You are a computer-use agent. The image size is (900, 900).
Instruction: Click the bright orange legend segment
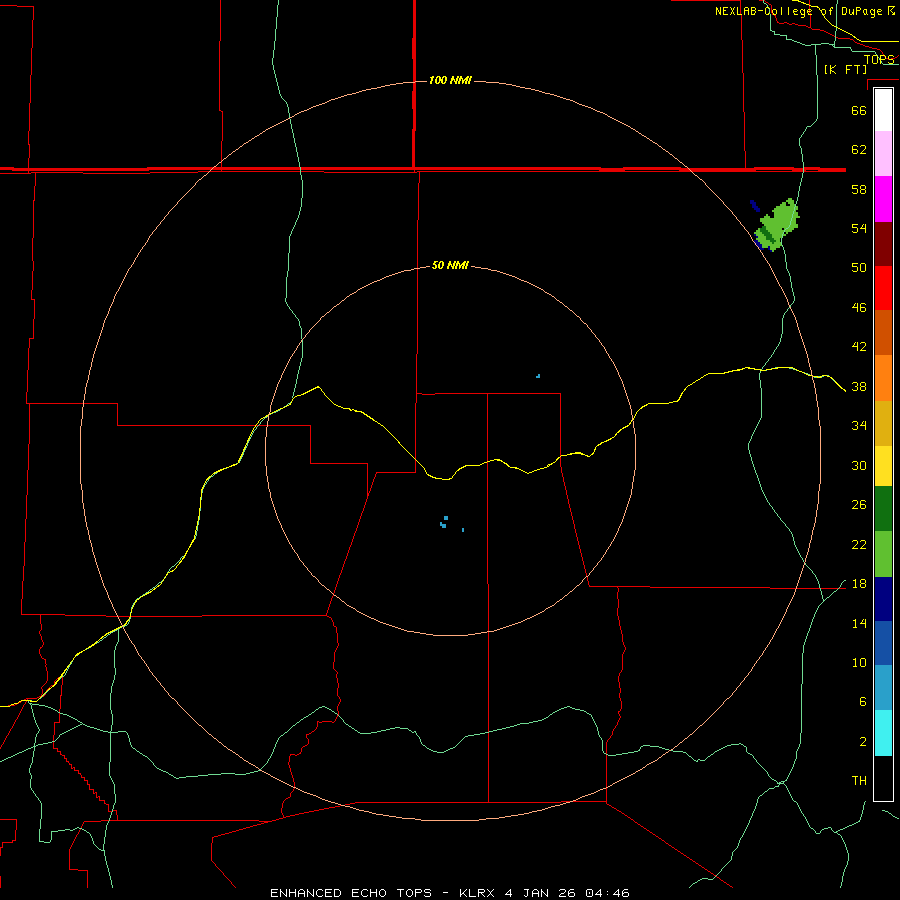[883, 378]
